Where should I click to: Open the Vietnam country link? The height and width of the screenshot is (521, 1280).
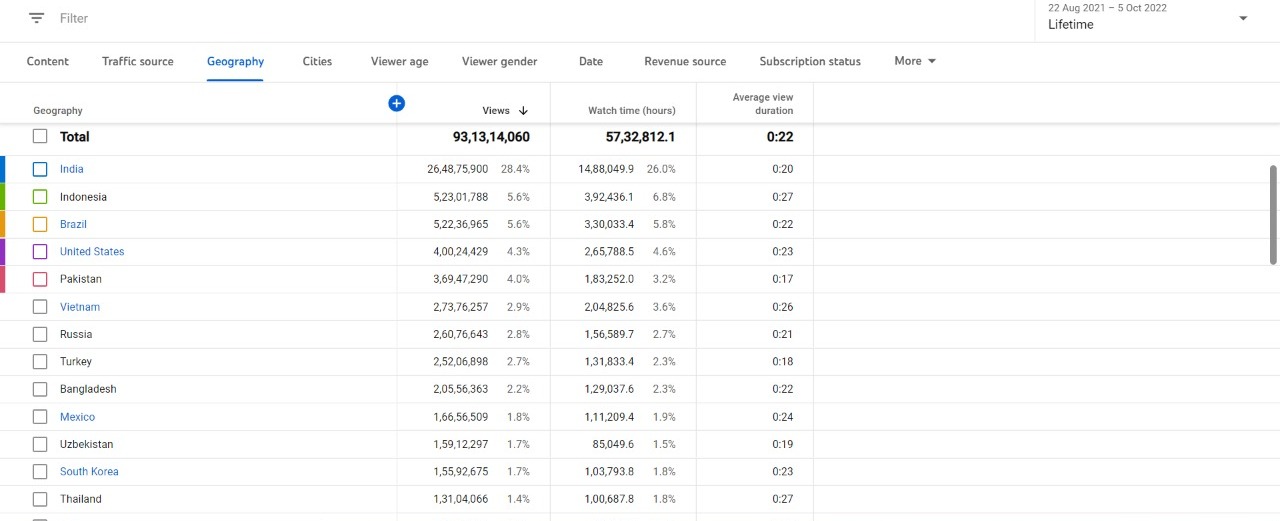[80, 307]
